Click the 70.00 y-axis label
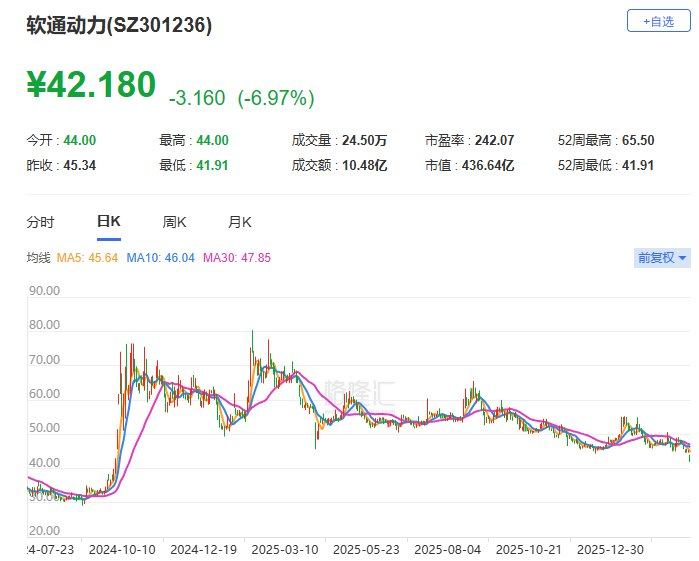 tap(44, 359)
